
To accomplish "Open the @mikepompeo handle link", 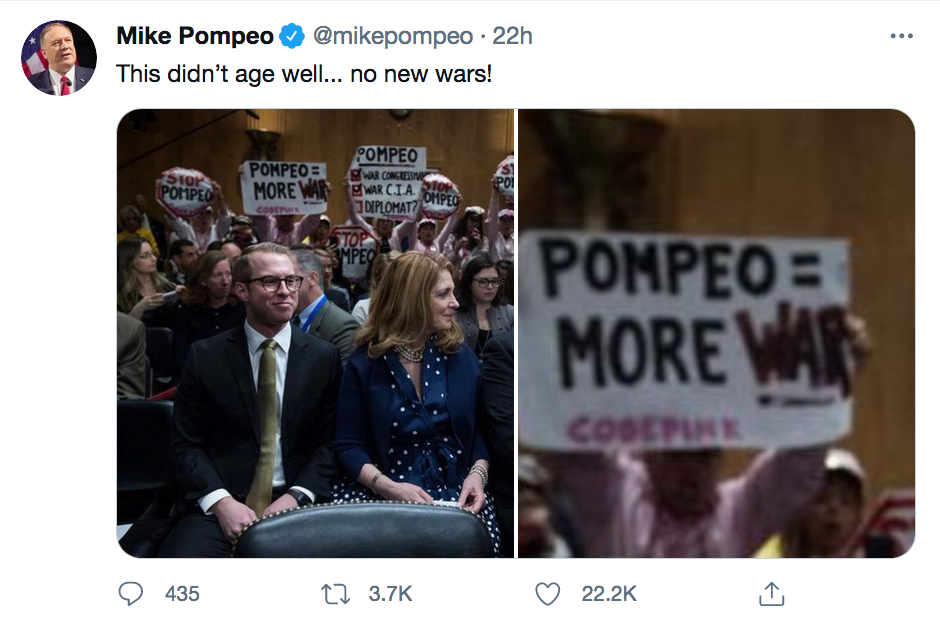I will [x=393, y=37].
